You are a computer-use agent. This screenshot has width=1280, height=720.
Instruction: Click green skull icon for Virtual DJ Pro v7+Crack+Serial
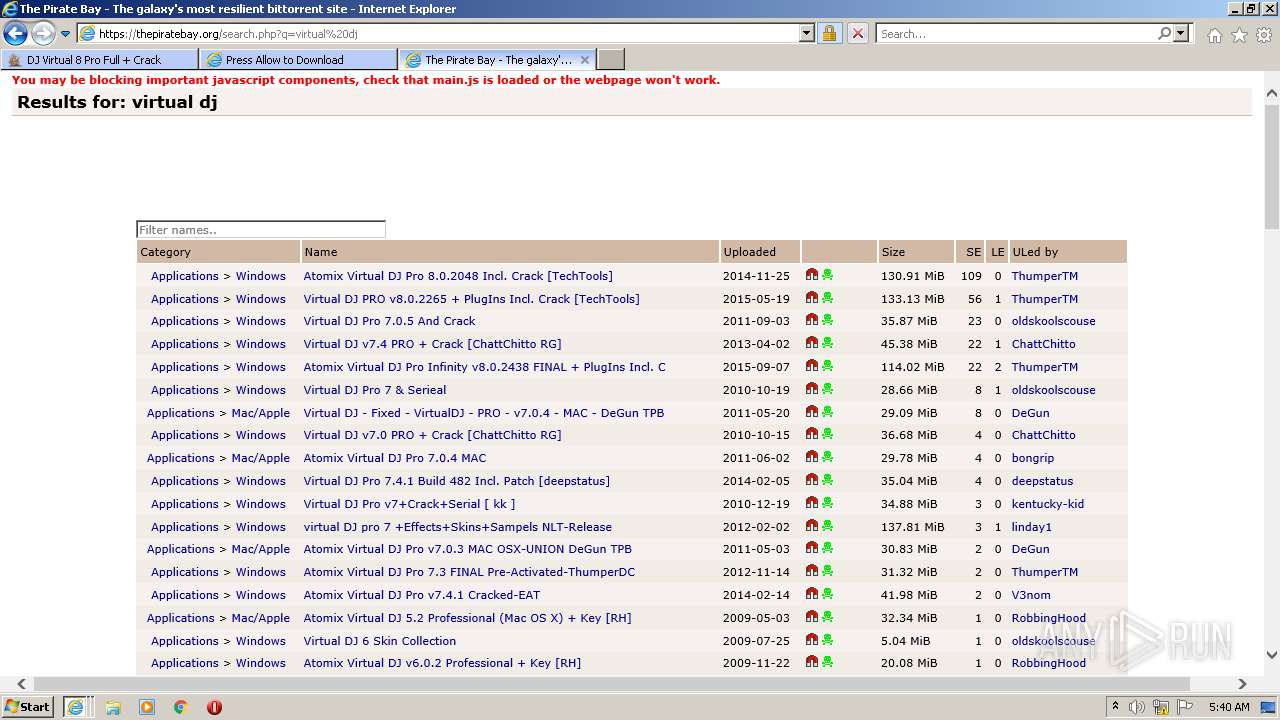point(827,503)
